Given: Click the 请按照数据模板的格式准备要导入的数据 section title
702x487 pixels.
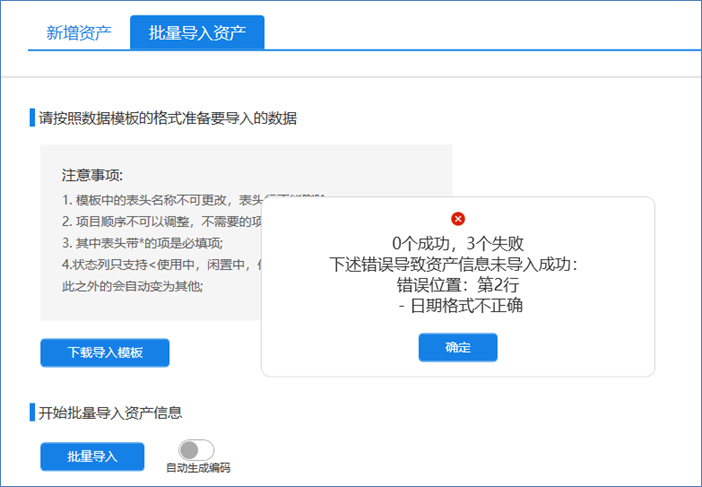Looking at the screenshot, I should click(x=167, y=118).
